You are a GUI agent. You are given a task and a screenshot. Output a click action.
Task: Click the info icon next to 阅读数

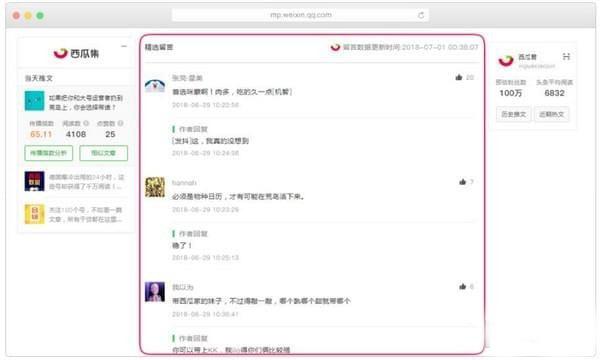coord(86,123)
